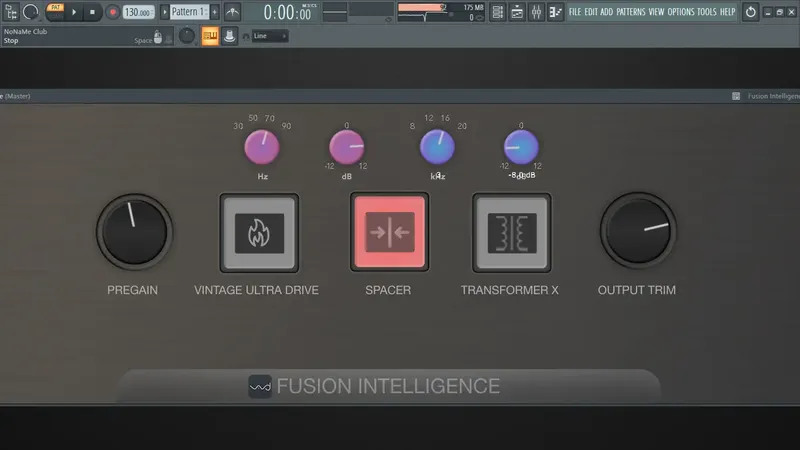Open the EDIT menu
The image size is (800, 450).
coord(591,12)
